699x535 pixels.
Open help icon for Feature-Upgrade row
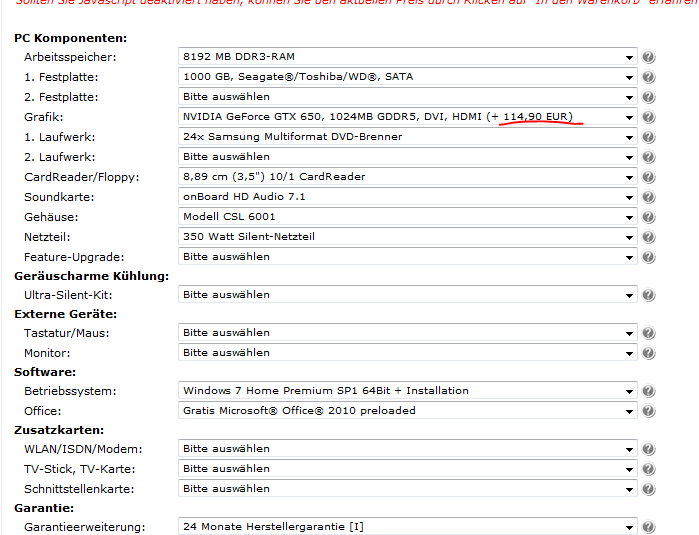[x=649, y=257]
